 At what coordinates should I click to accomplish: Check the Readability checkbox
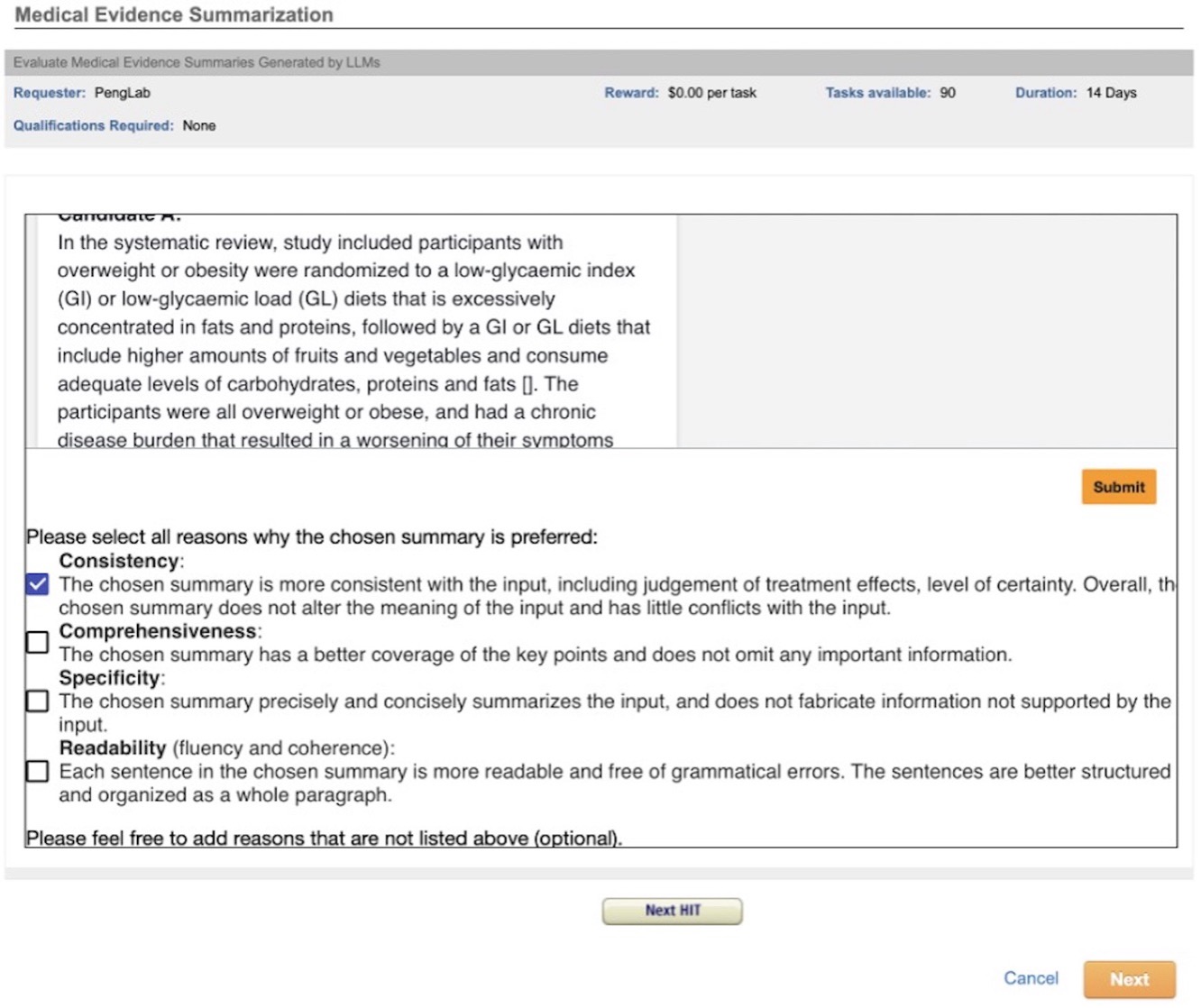coord(37,771)
